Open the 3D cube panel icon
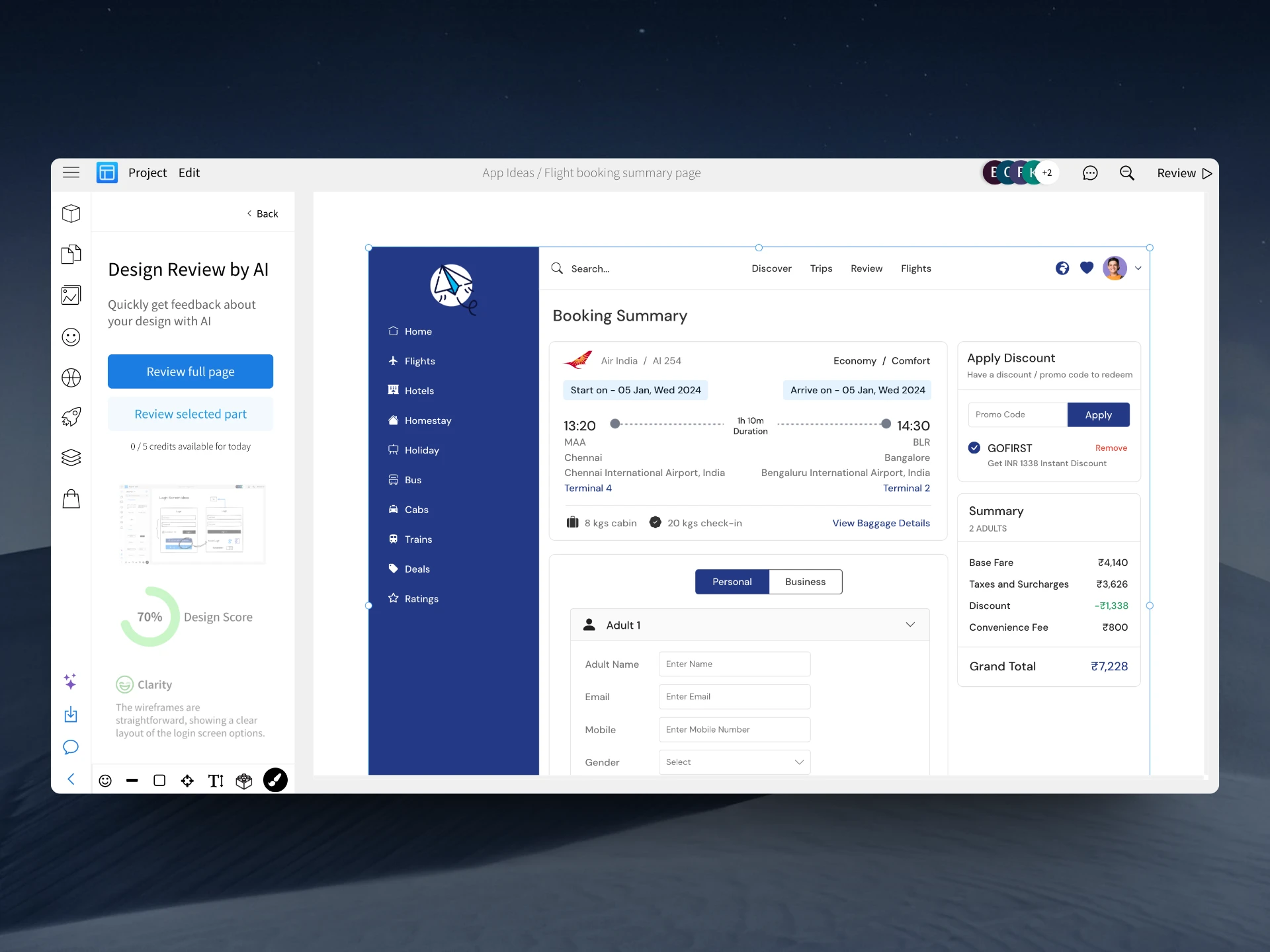 [71, 214]
